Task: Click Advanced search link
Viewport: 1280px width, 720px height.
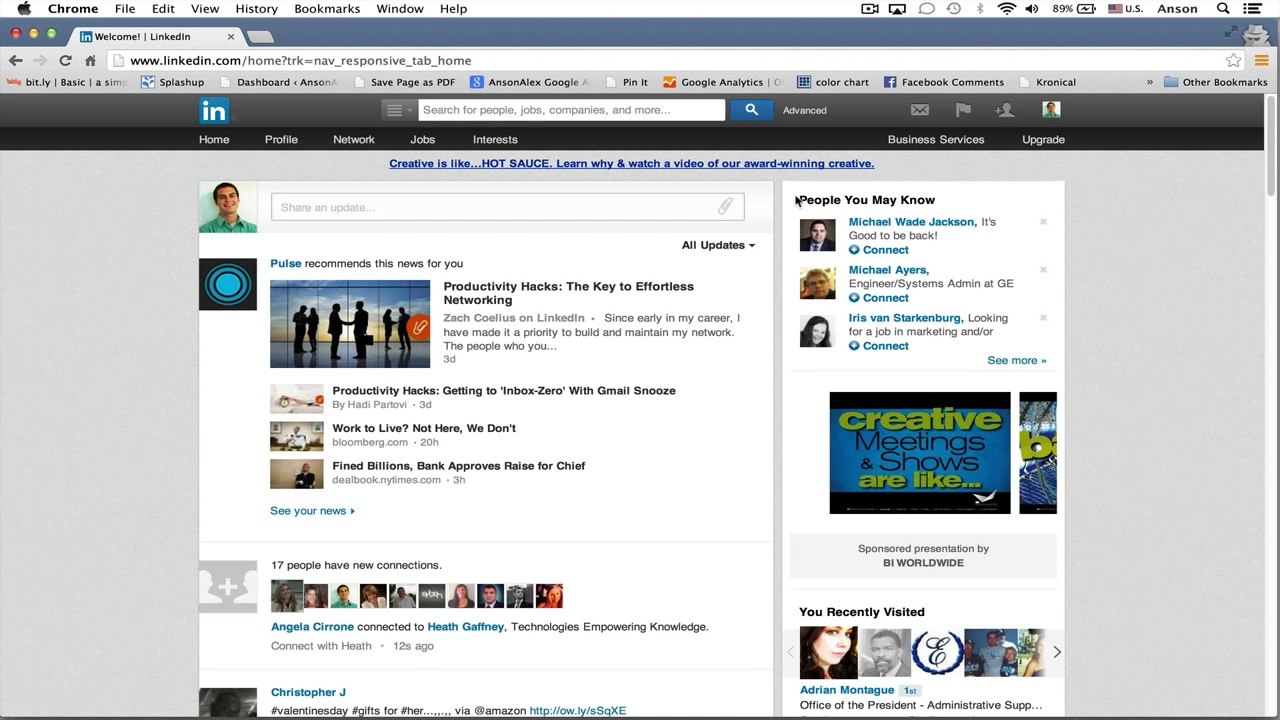Action: tap(805, 110)
